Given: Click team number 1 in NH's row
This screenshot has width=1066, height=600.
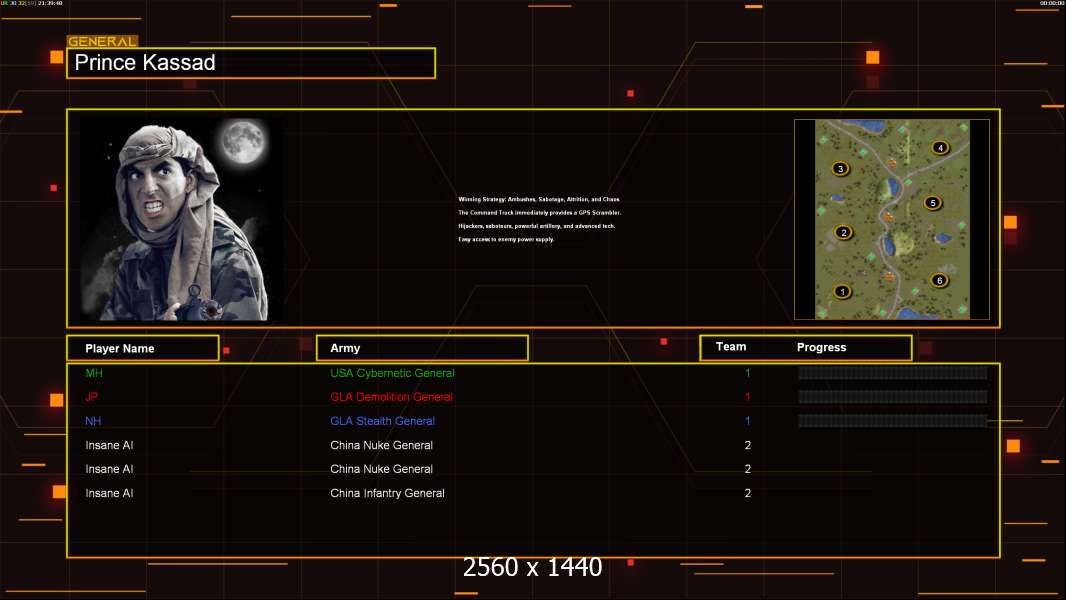Looking at the screenshot, I should (x=747, y=421).
